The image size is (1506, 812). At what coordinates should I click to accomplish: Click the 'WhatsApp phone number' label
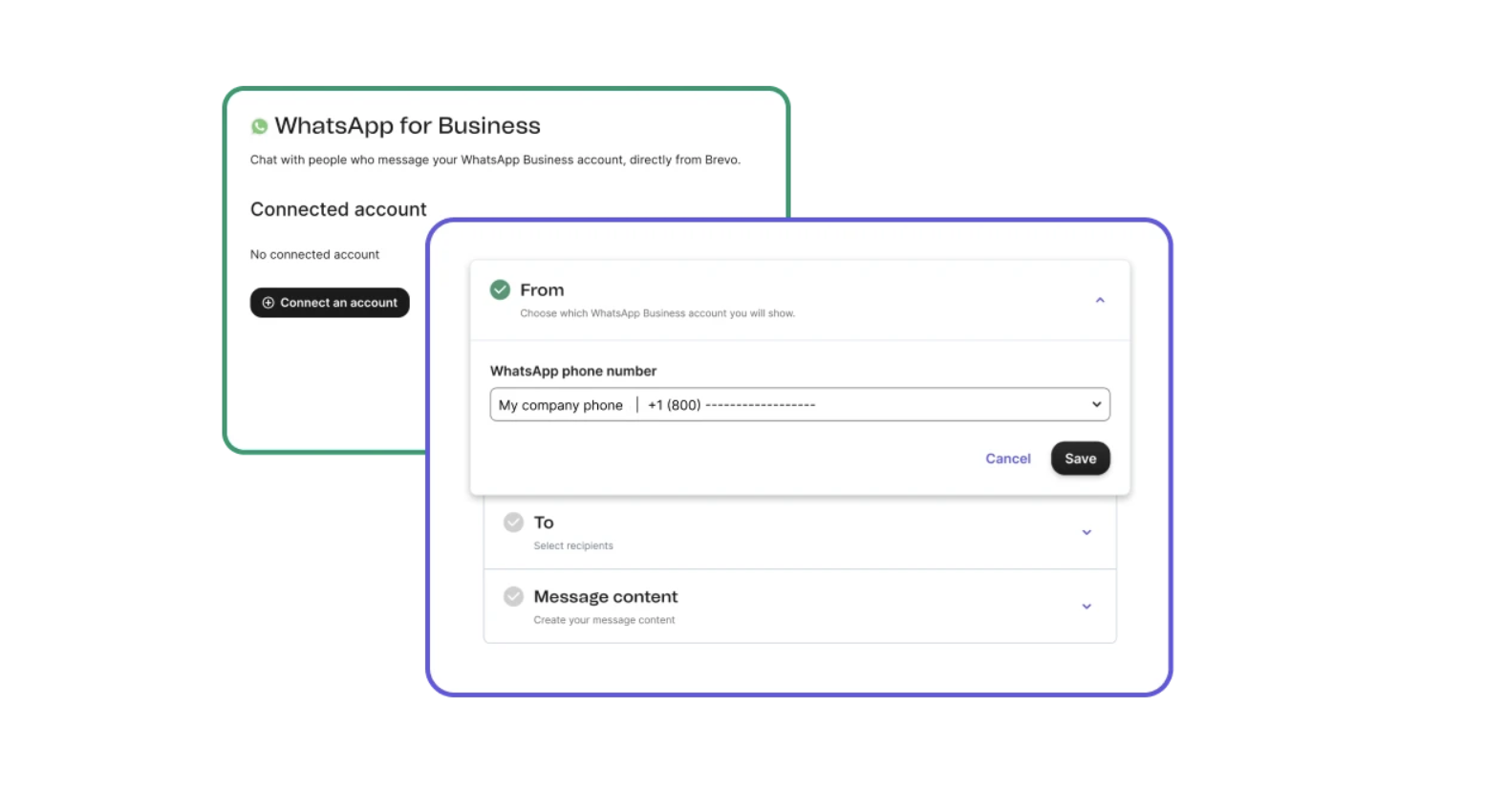(x=573, y=371)
